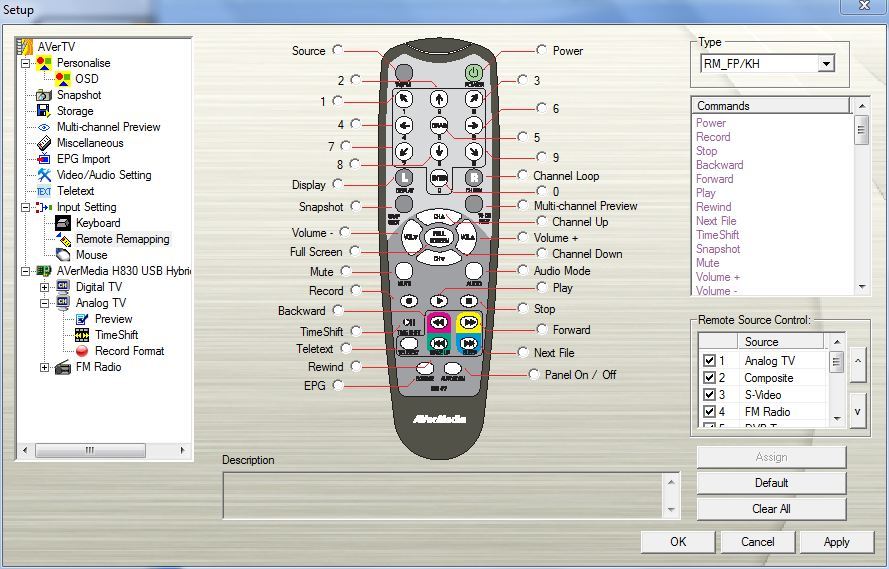Uncheck source 4 FM Radio checkbox

point(709,411)
